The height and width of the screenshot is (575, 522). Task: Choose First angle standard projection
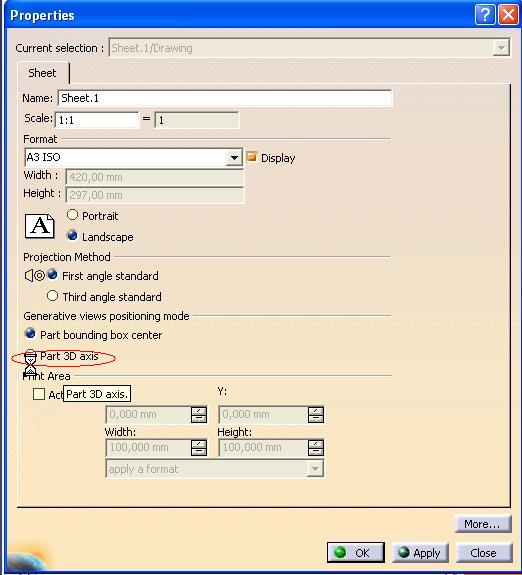point(52,275)
